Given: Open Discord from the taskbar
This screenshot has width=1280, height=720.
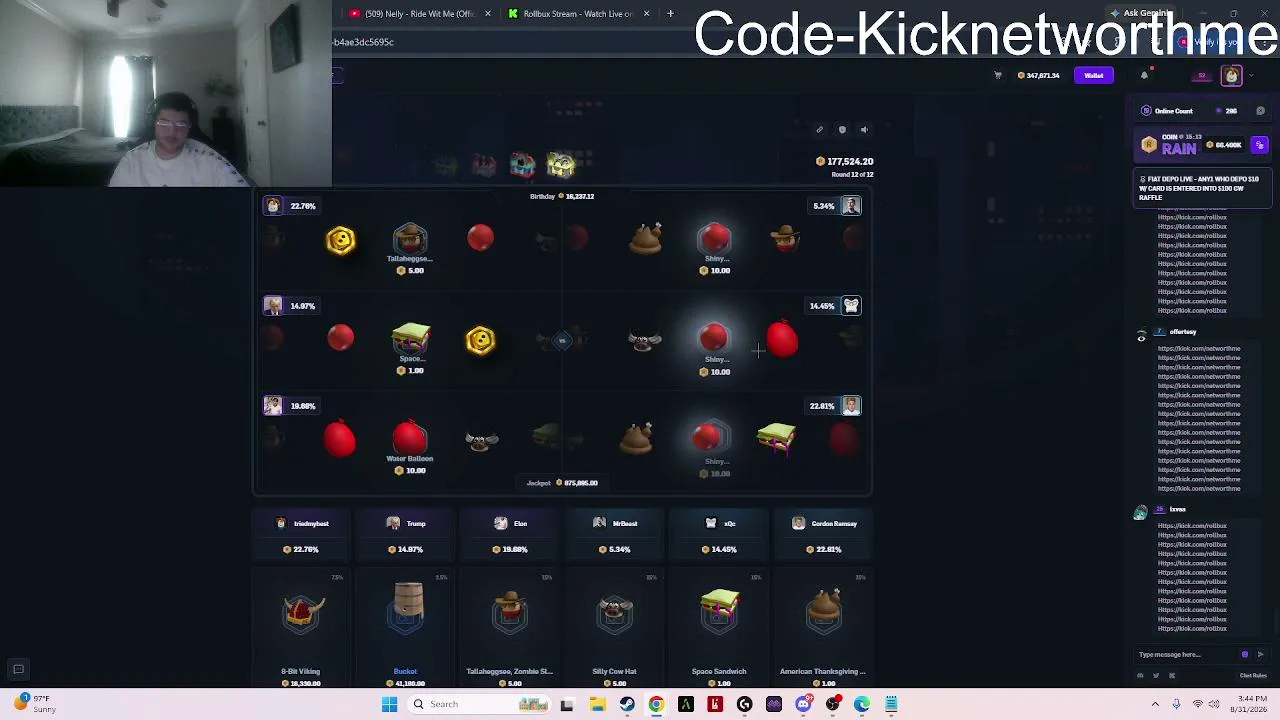Looking at the screenshot, I should point(803,705).
